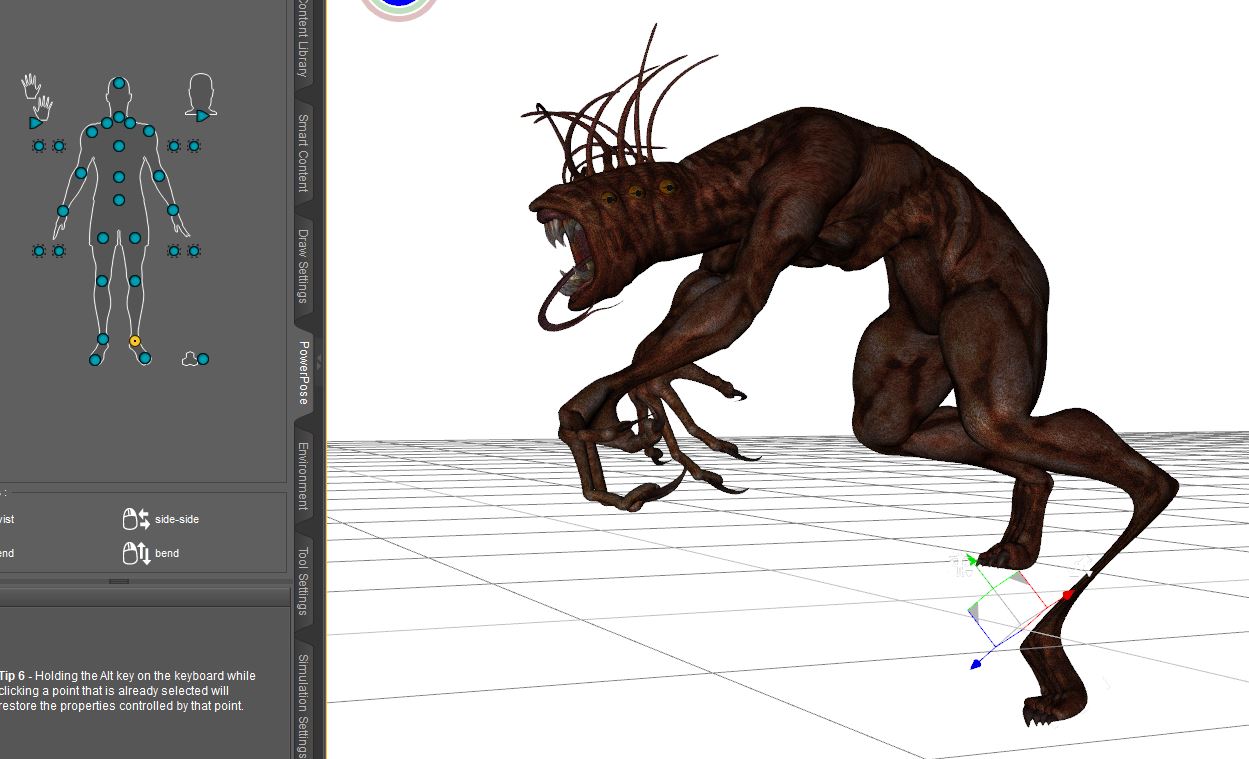Viewport: 1249px width, 759px height.
Task: Click the side-side mouse icon
Action: 135,519
